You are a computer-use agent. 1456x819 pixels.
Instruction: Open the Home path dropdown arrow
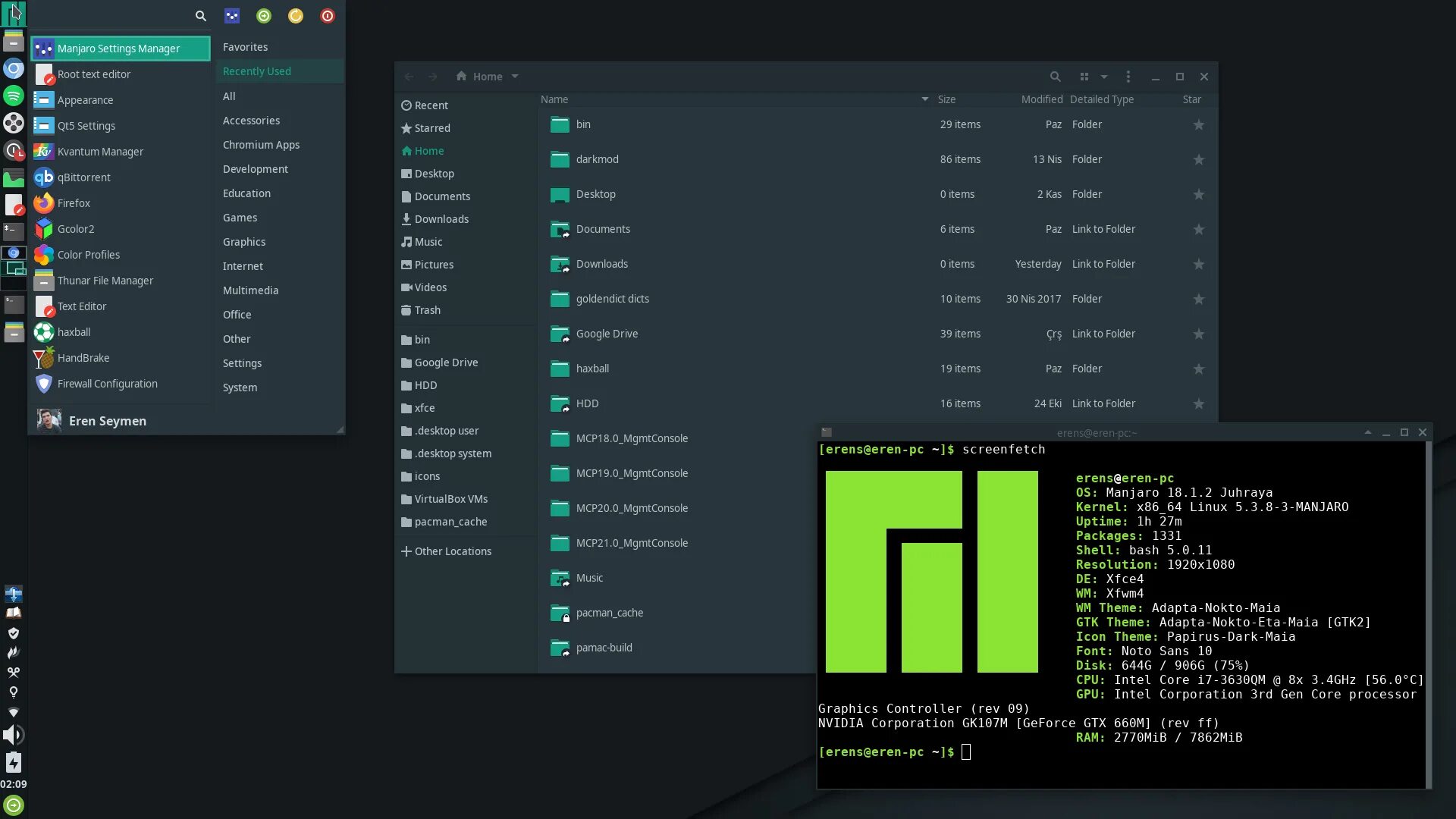[x=515, y=77]
